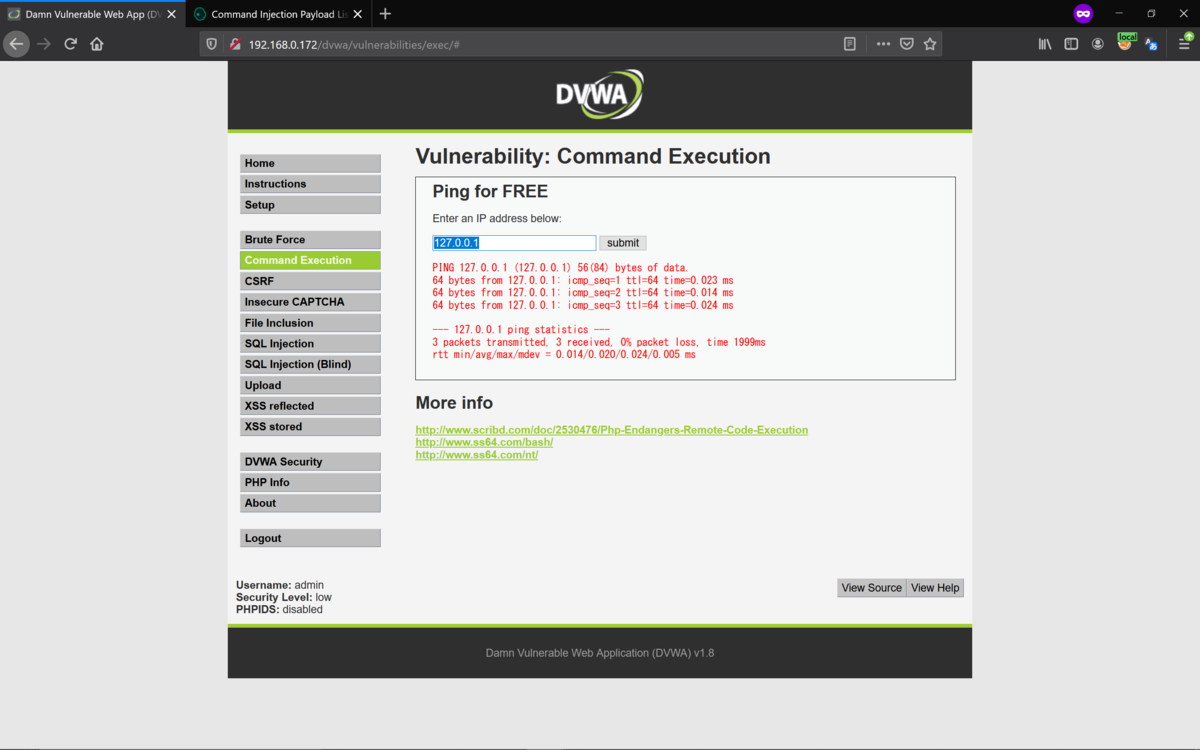Open the ss64.com/nt link
This screenshot has width=1200, height=750.
coord(477,455)
